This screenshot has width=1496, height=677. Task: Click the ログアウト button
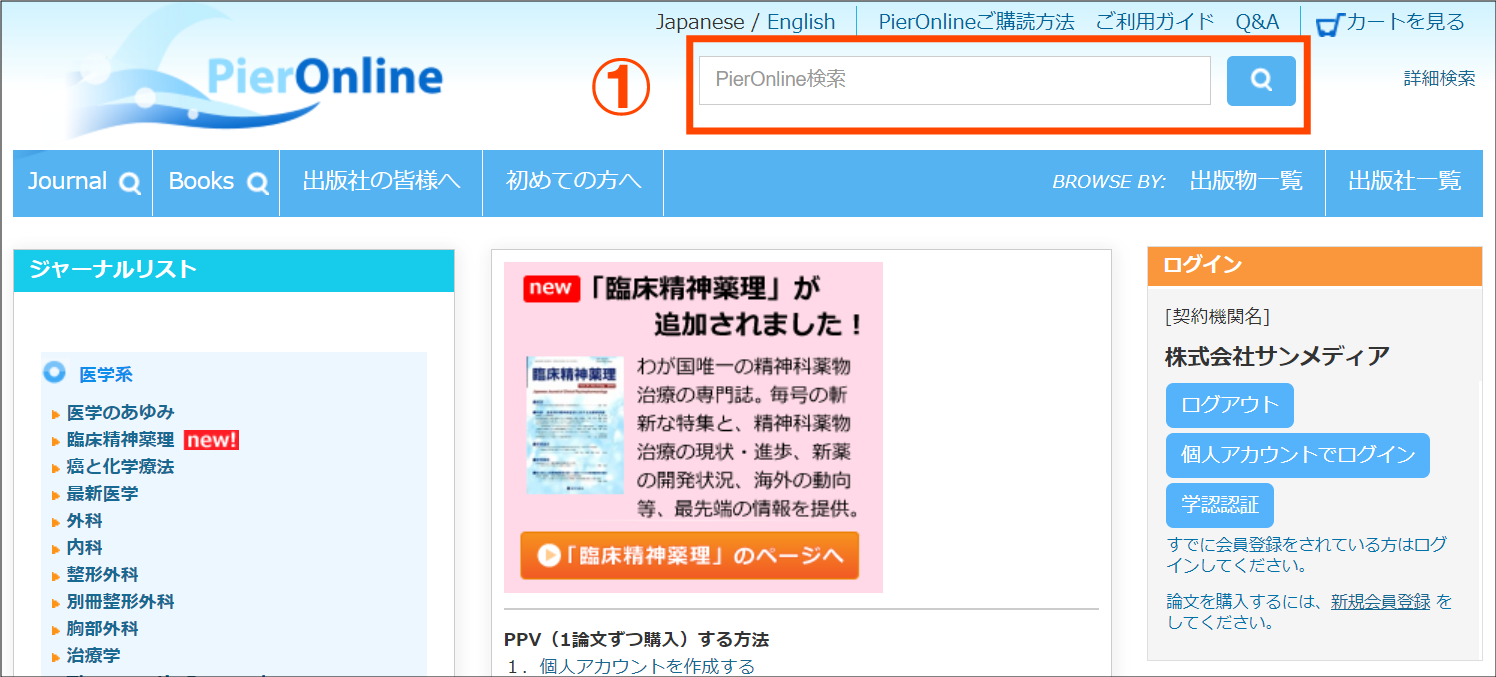coord(1230,405)
